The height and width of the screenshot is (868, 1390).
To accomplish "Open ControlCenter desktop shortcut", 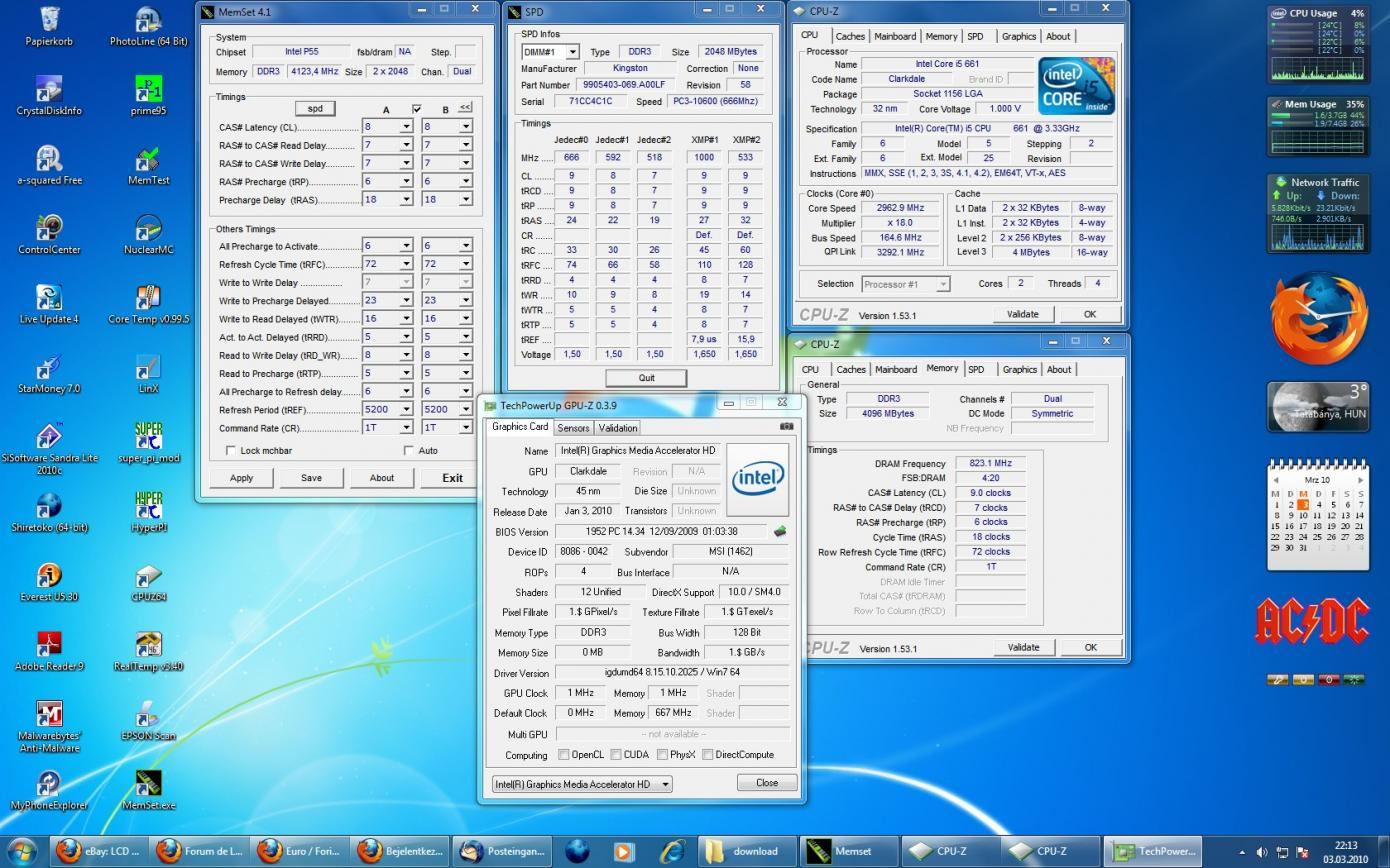I will coord(49,235).
